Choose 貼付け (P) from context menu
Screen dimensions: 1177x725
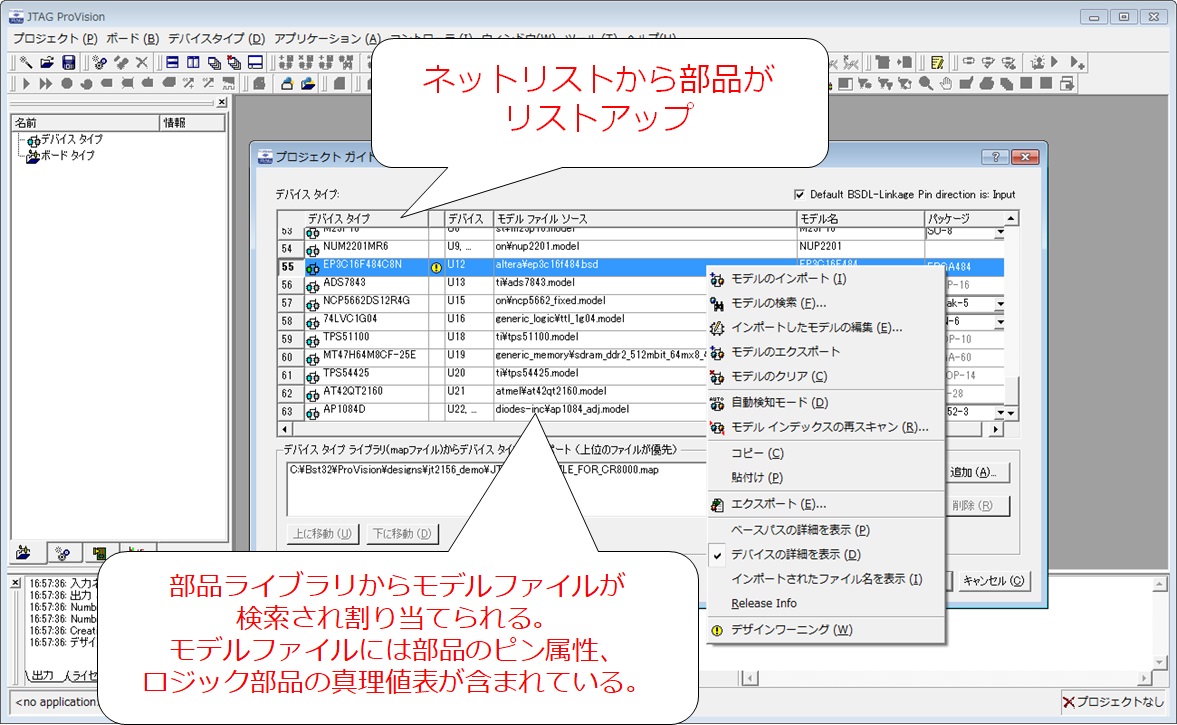[x=826, y=478]
